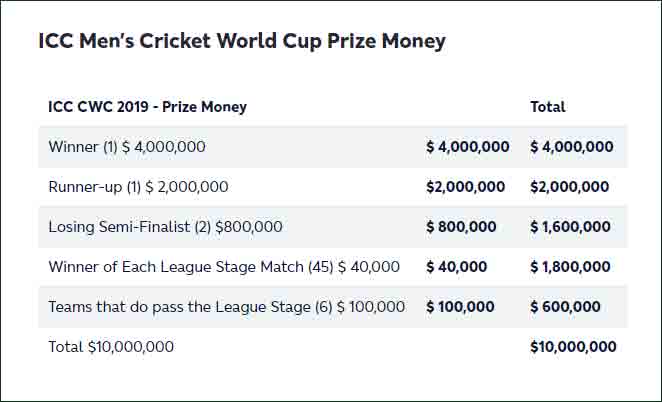Click the bold $800,000 middle-column amount
This screenshot has height=402, width=662.
461,227
